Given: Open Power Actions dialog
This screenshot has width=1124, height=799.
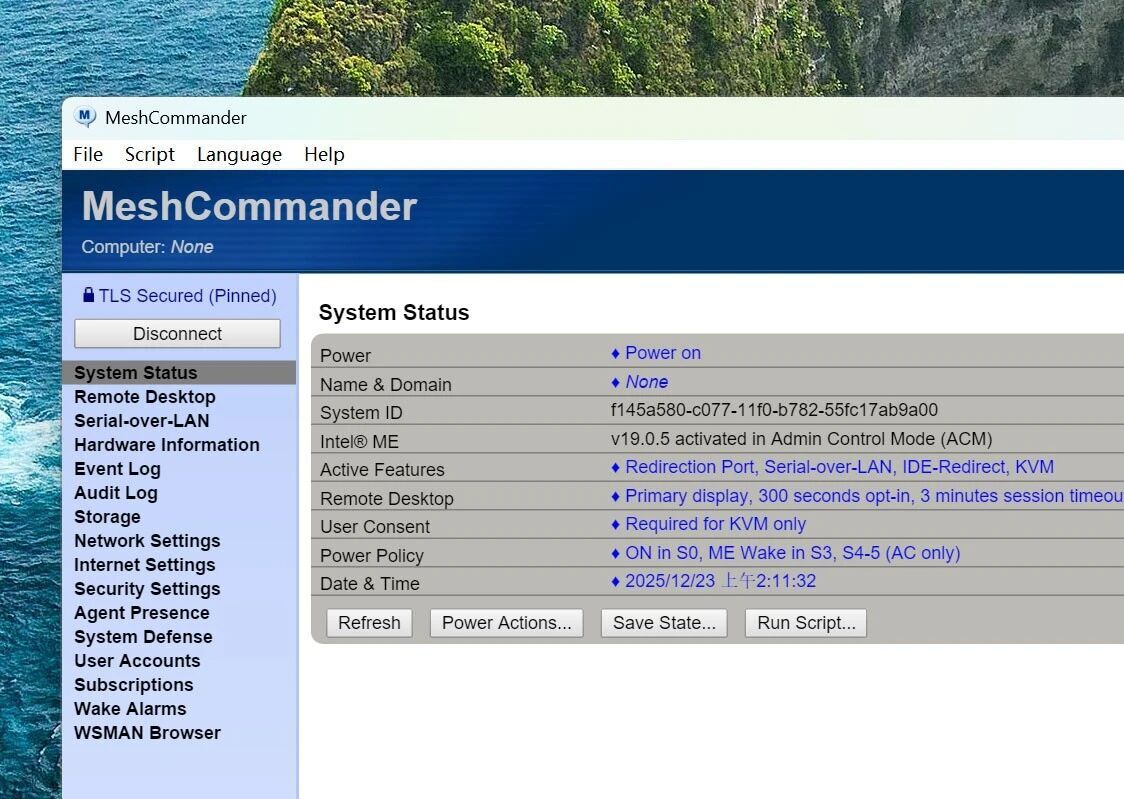Looking at the screenshot, I should point(506,623).
